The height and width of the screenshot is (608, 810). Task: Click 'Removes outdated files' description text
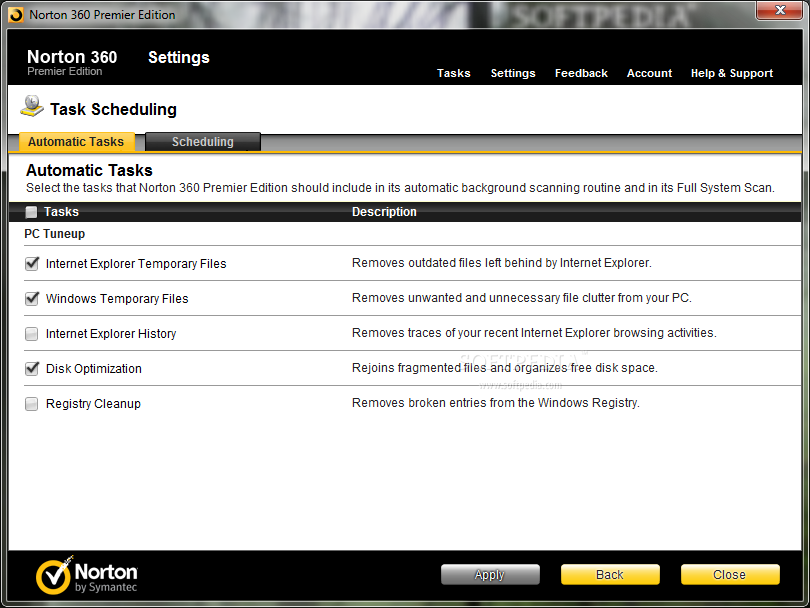502,262
